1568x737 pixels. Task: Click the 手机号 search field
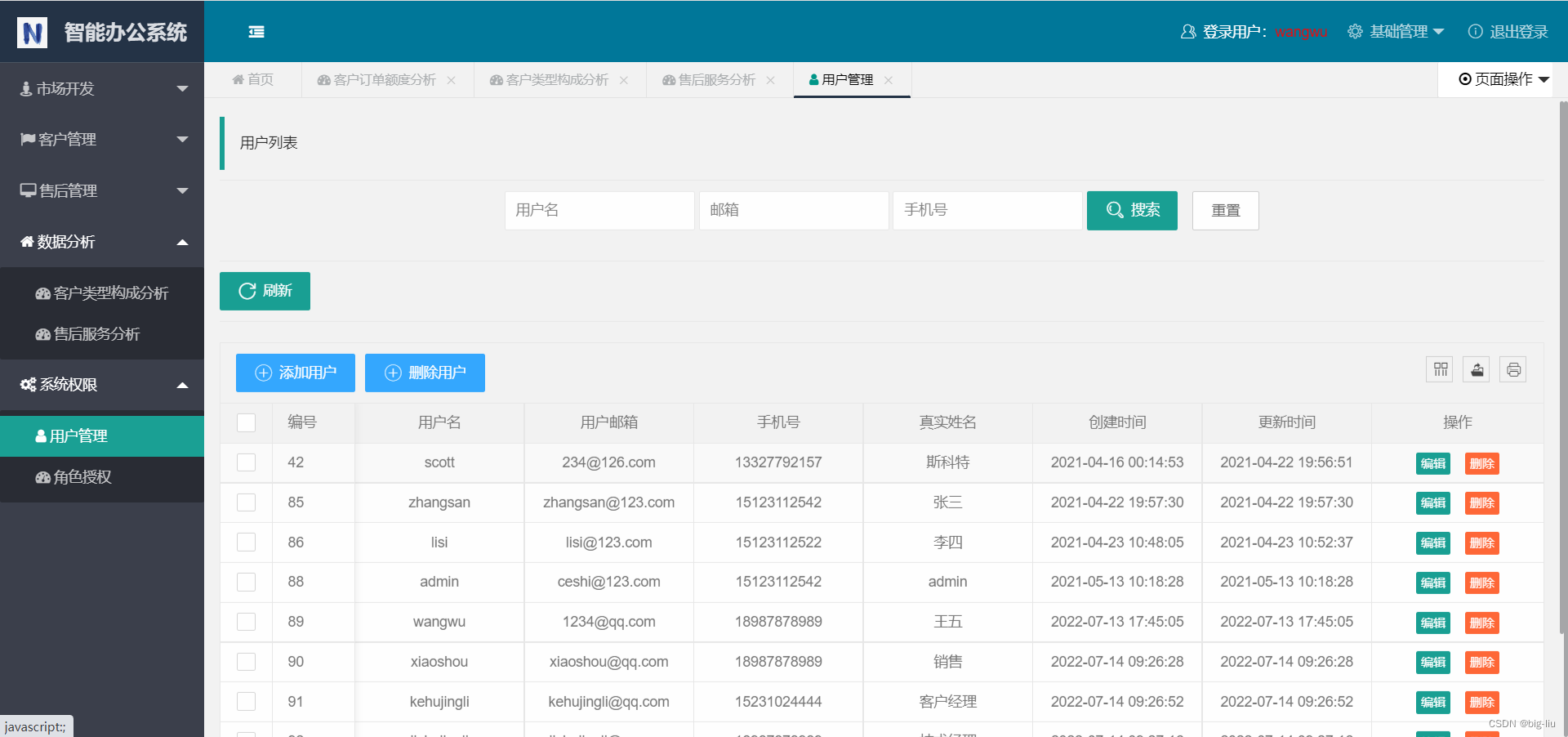click(x=987, y=211)
